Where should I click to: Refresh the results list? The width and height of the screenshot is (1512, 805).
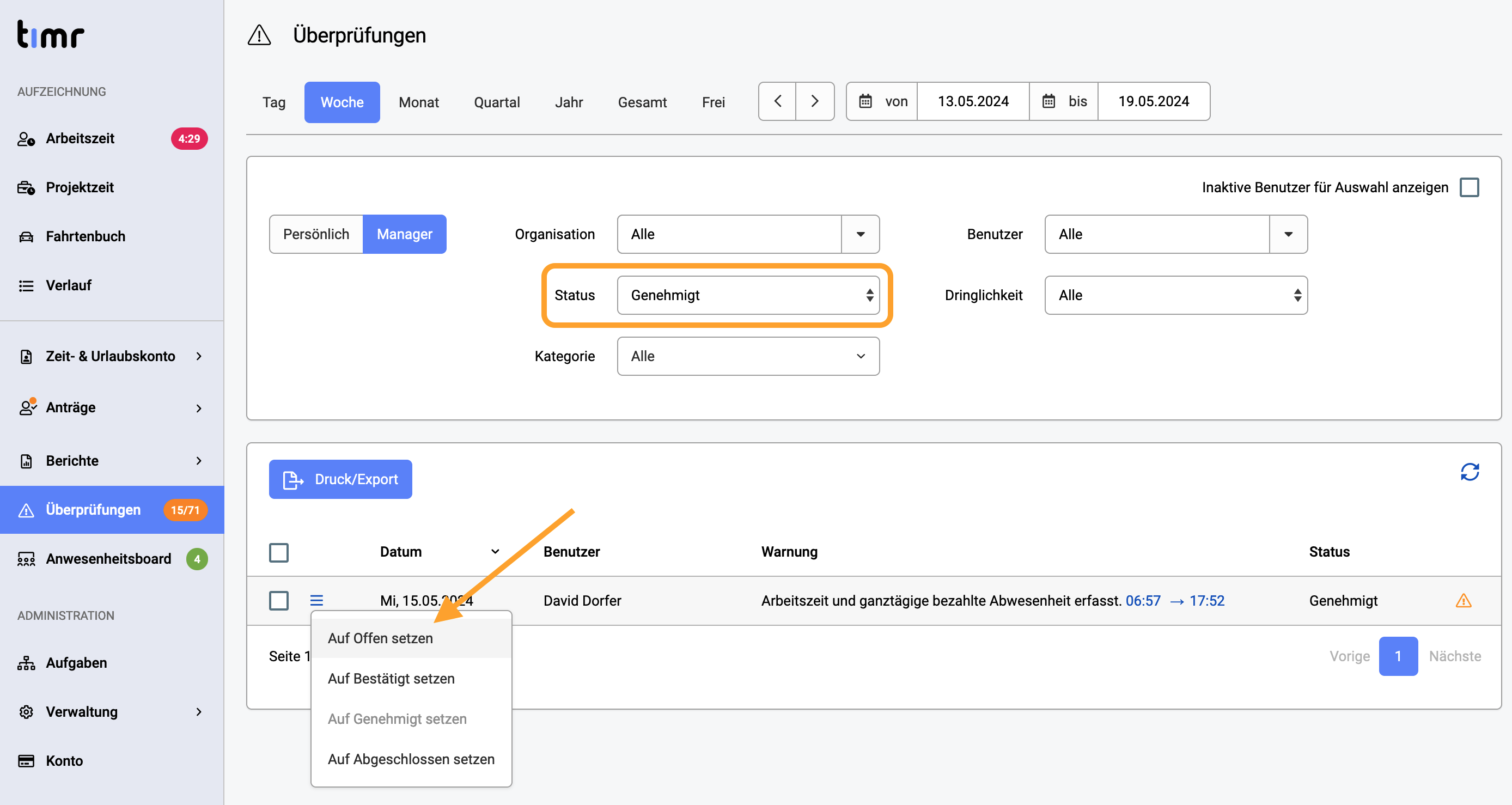tap(1469, 471)
